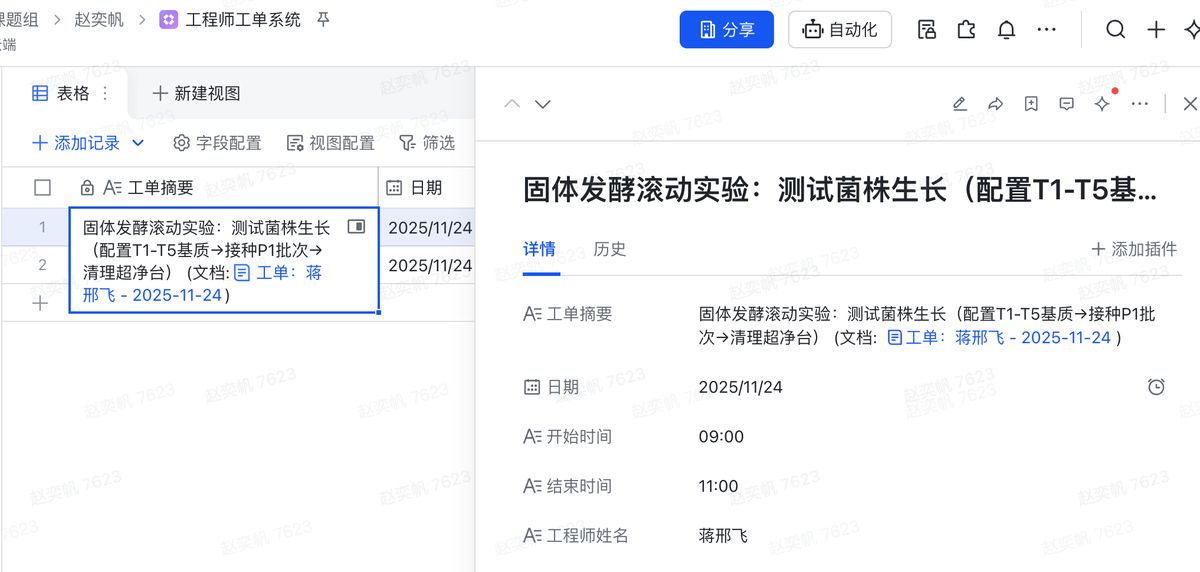The width and height of the screenshot is (1200, 572).
Task: Click the lock icon in the 工单摘要 header
Action: (x=87, y=187)
